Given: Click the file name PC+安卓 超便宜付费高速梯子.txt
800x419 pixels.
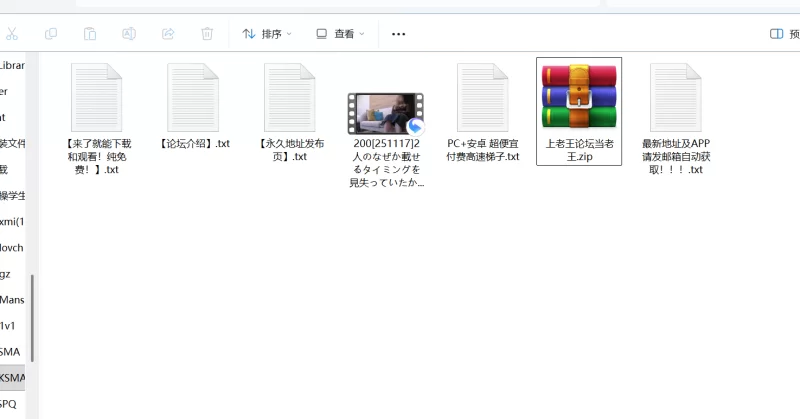Looking at the screenshot, I should coord(483,150).
